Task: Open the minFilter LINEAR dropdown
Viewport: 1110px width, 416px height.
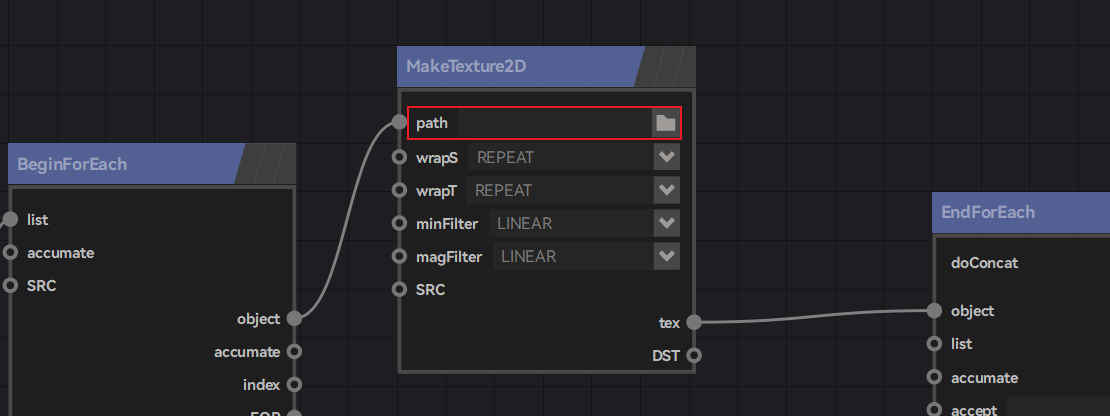Action: [666, 223]
